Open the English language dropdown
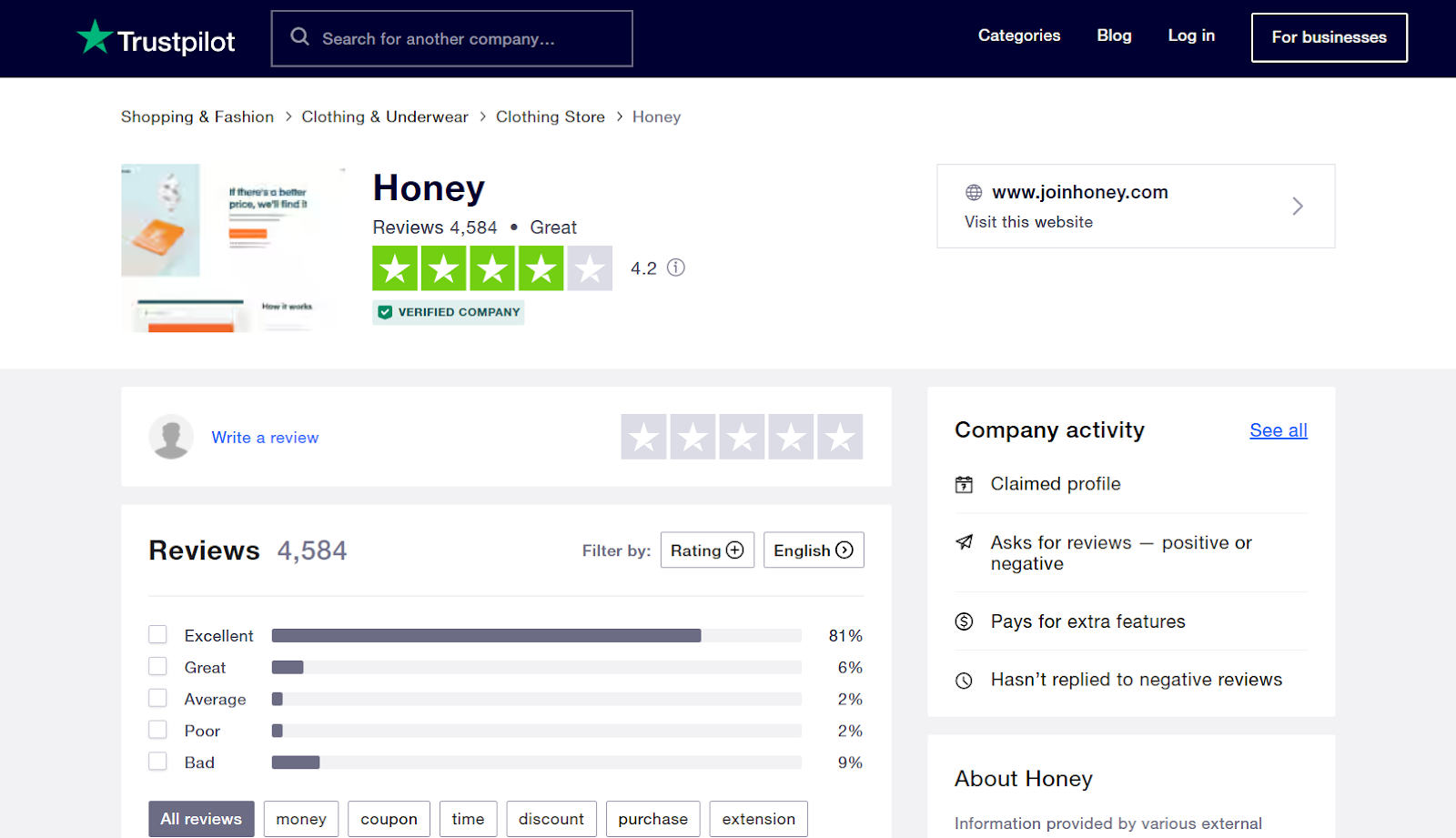Screen dimensions: 1456x838 pos(814,550)
